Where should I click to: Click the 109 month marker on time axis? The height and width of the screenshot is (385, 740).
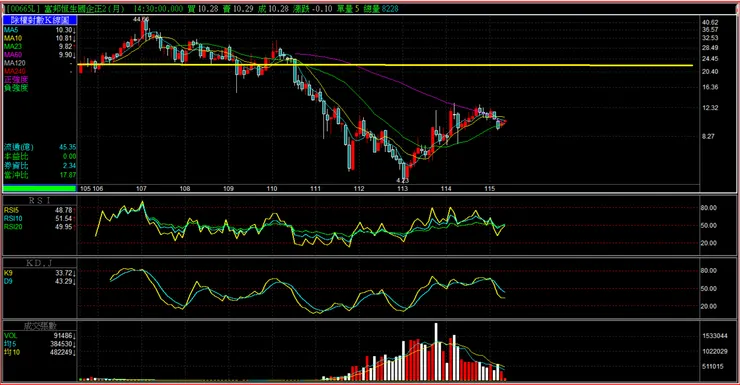coord(228,189)
